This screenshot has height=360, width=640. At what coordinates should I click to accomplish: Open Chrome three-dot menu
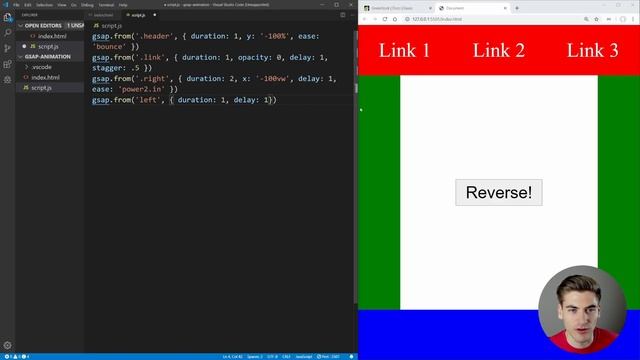coord(633,19)
